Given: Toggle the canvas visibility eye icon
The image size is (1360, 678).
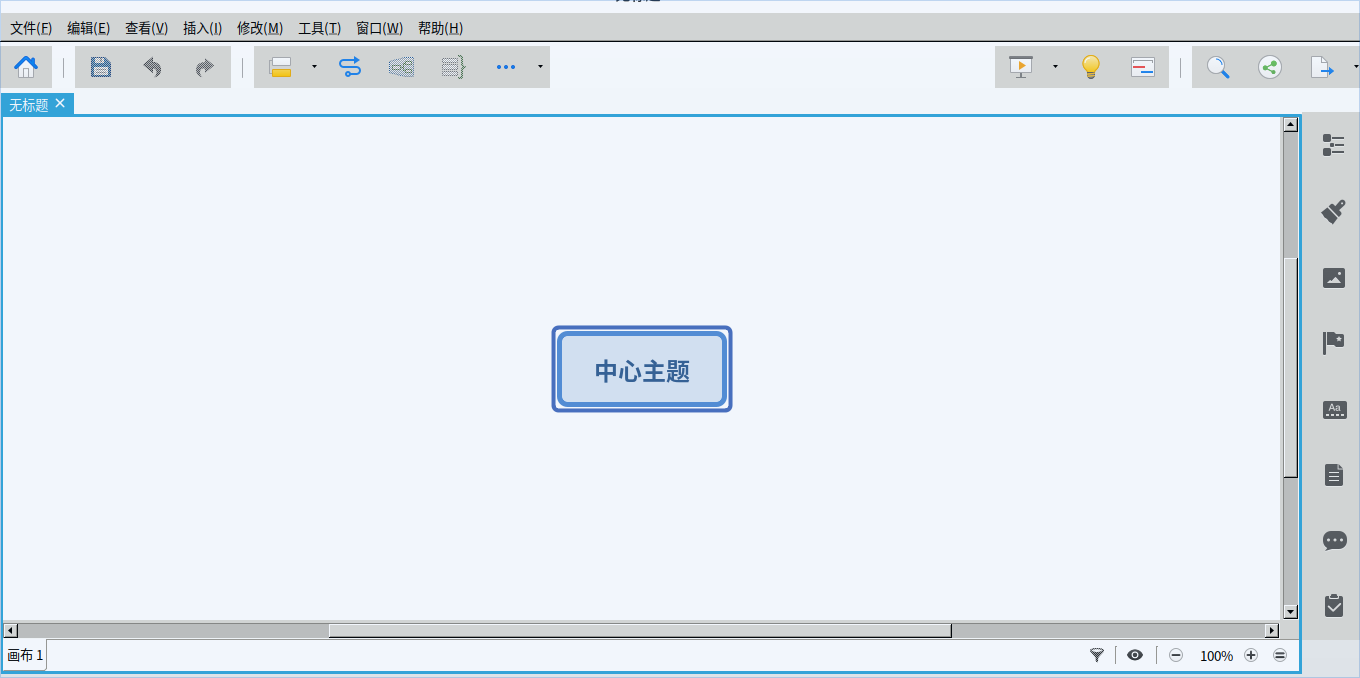Looking at the screenshot, I should pyautogui.click(x=1135, y=655).
